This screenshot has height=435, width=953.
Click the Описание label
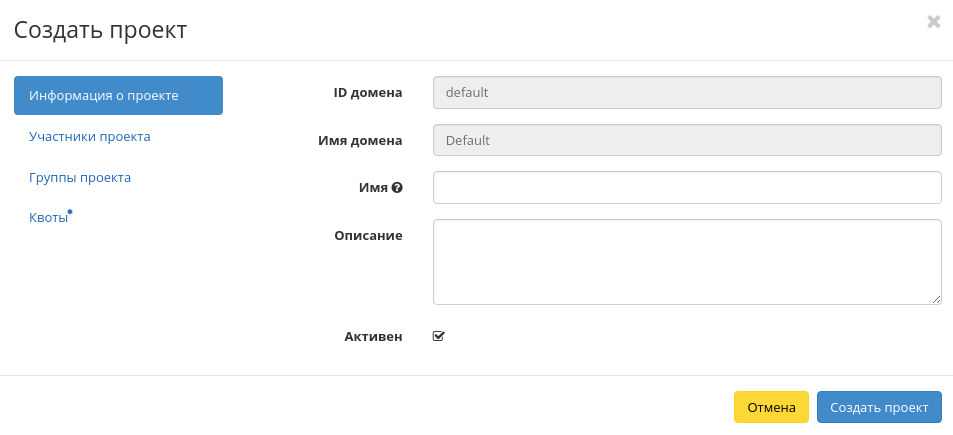[368, 235]
